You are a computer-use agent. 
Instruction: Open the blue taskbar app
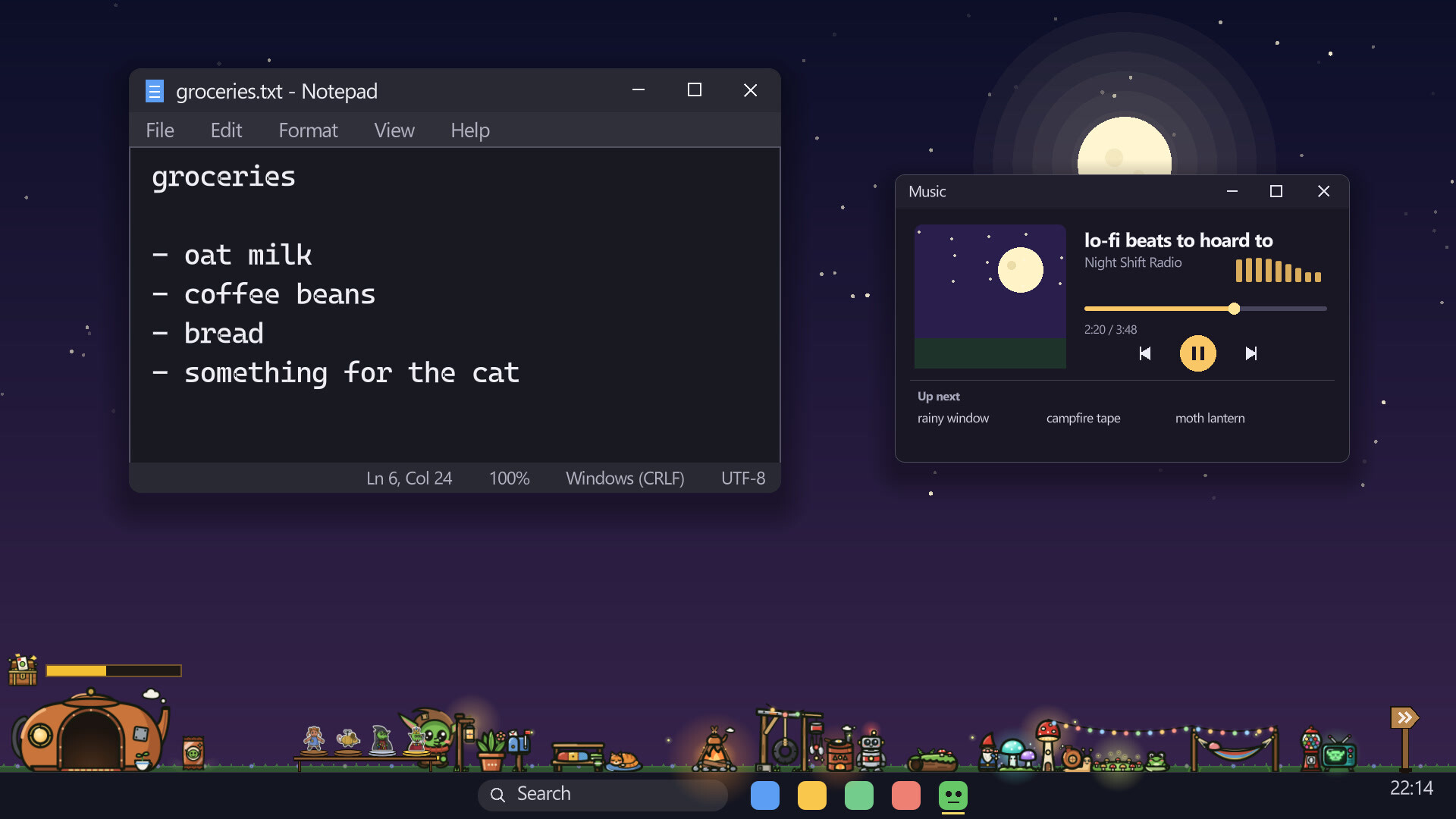(765, 795)
